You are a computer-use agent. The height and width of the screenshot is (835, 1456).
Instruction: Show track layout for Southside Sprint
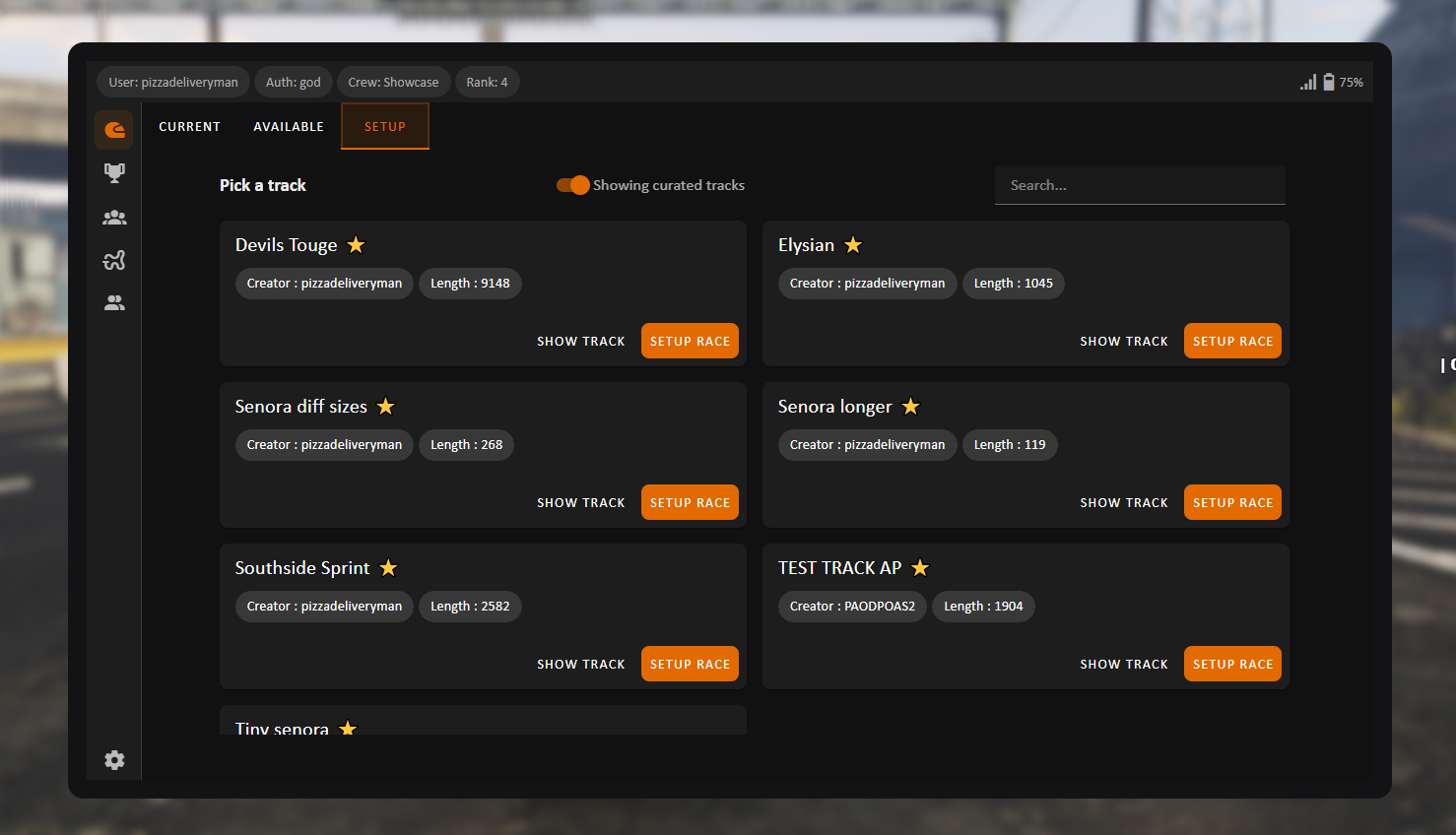pyautogui.click(x=581, y=663)
